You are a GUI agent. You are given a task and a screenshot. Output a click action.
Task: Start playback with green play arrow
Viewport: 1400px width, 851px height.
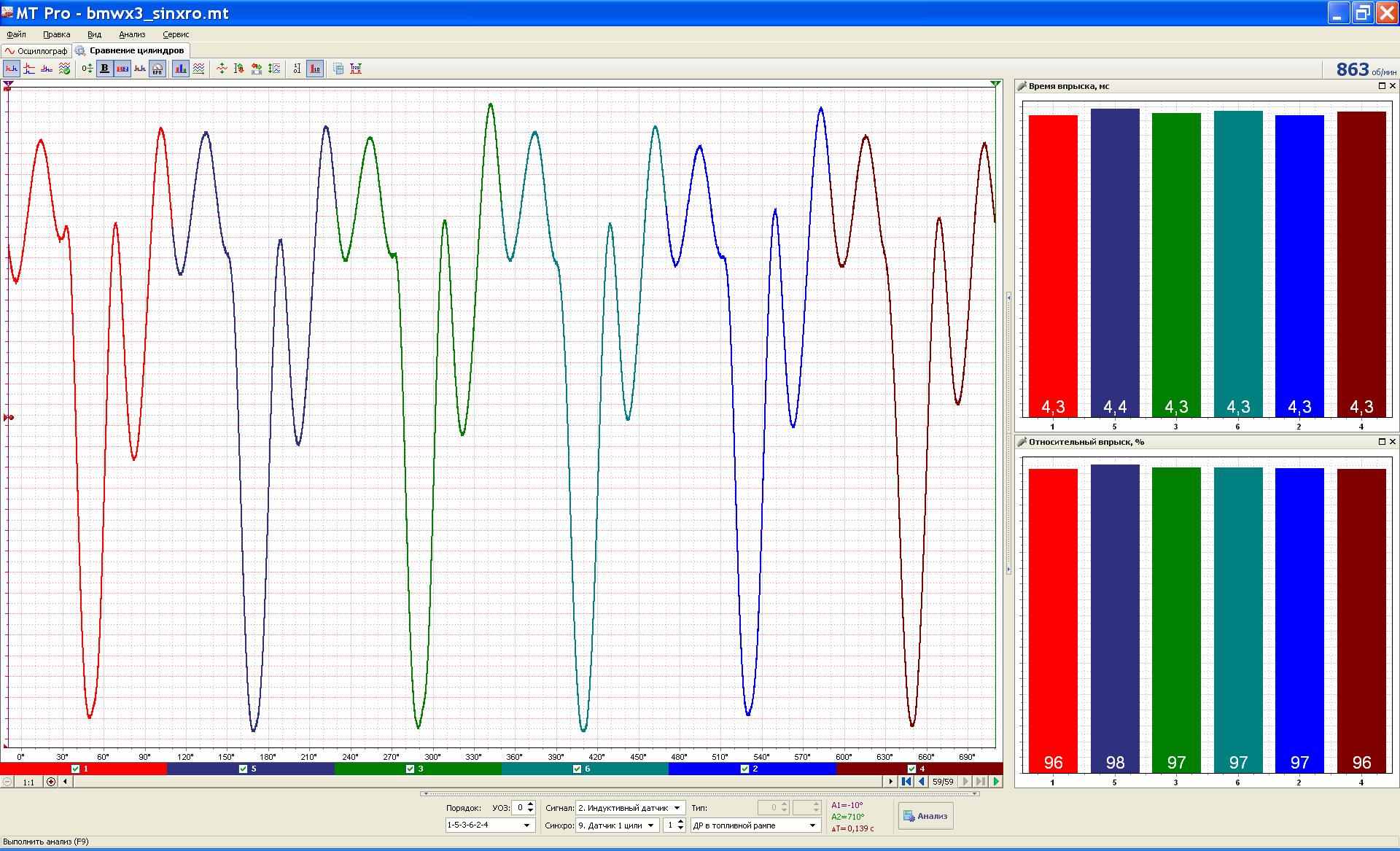(996, 782)
